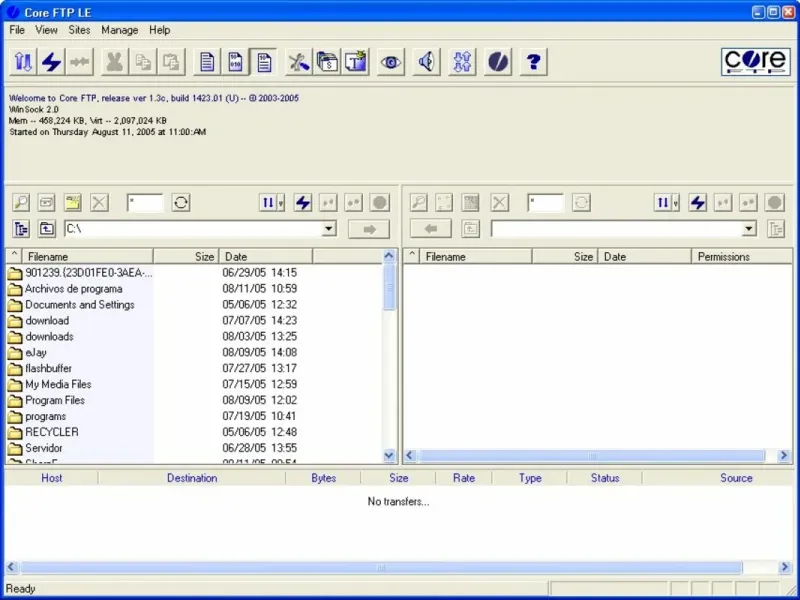Open the text editor T icon

(356, 62)
